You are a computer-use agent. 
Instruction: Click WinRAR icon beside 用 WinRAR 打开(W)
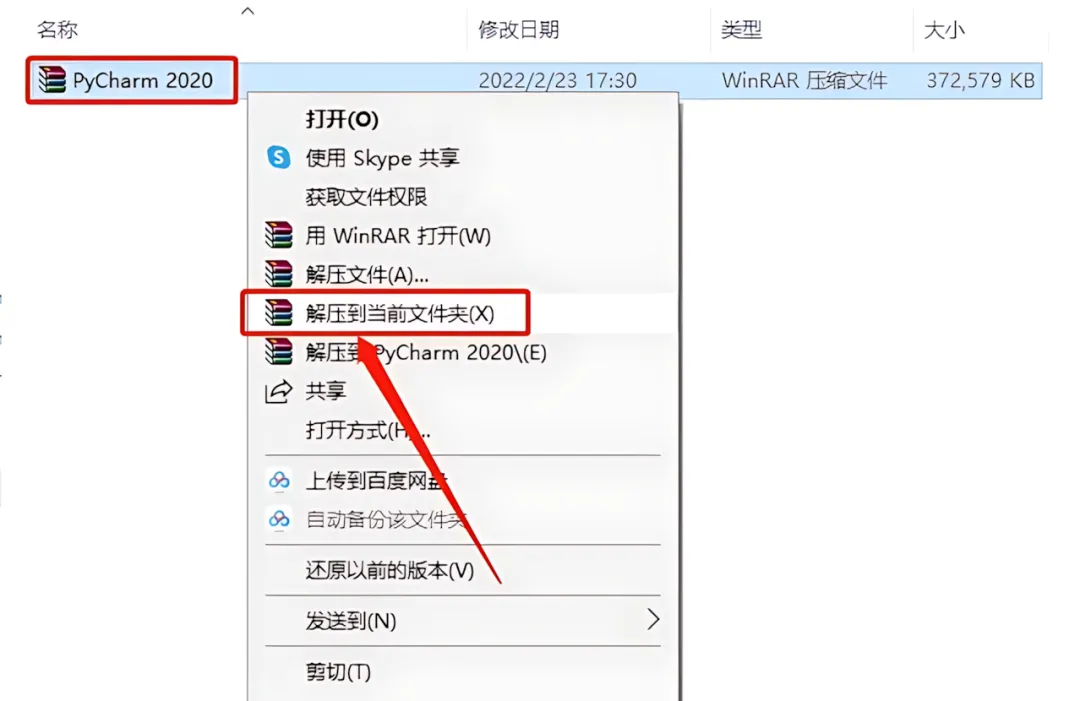coord(278,236)
